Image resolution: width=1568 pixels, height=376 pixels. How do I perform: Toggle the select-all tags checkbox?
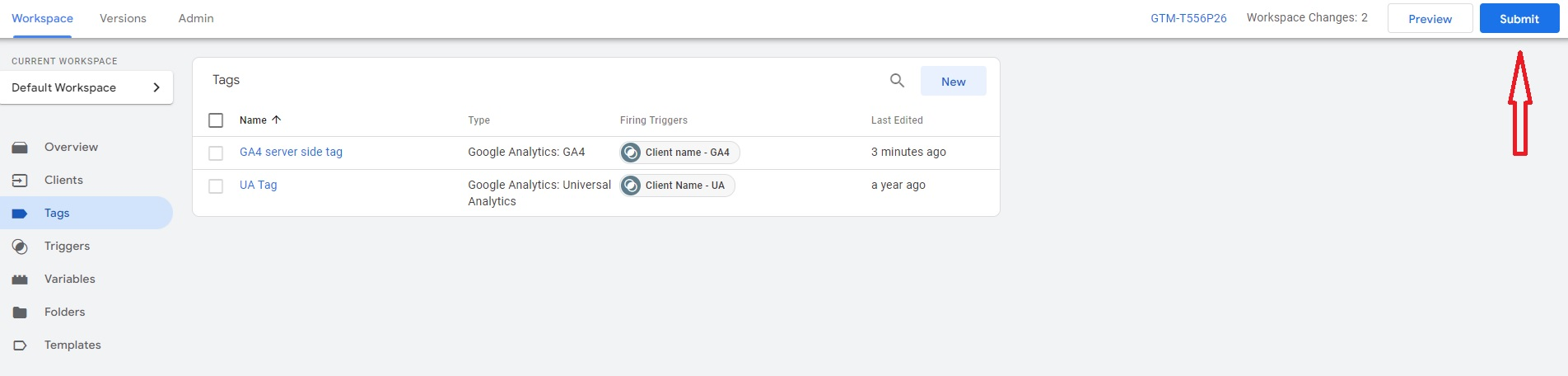(216, 120)
